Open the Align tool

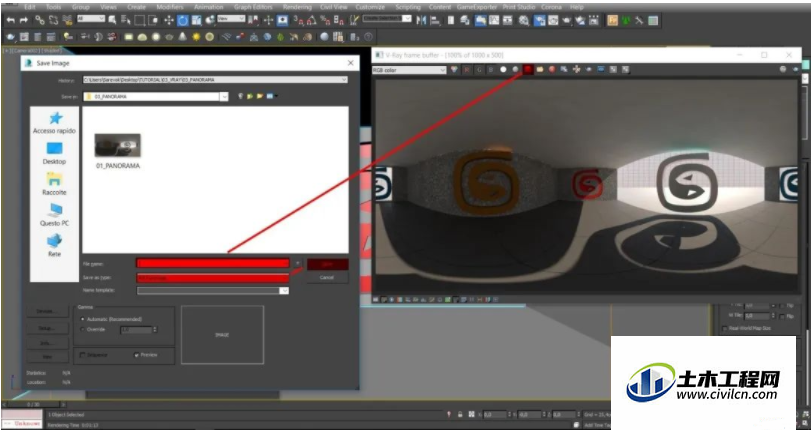pos(435,20)
